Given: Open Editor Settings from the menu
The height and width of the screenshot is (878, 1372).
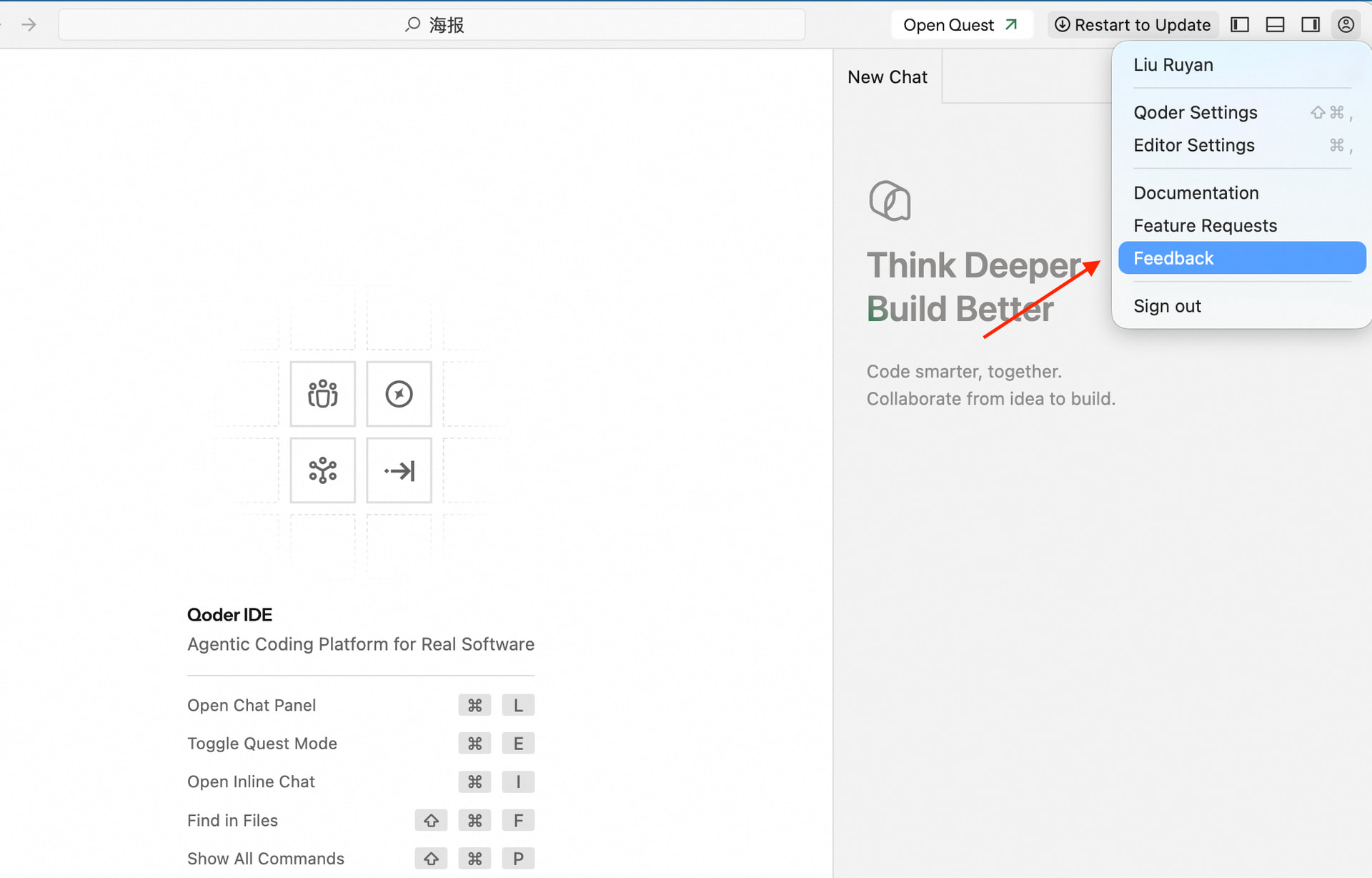Looking at the screenshot, I should point(1242,145).
